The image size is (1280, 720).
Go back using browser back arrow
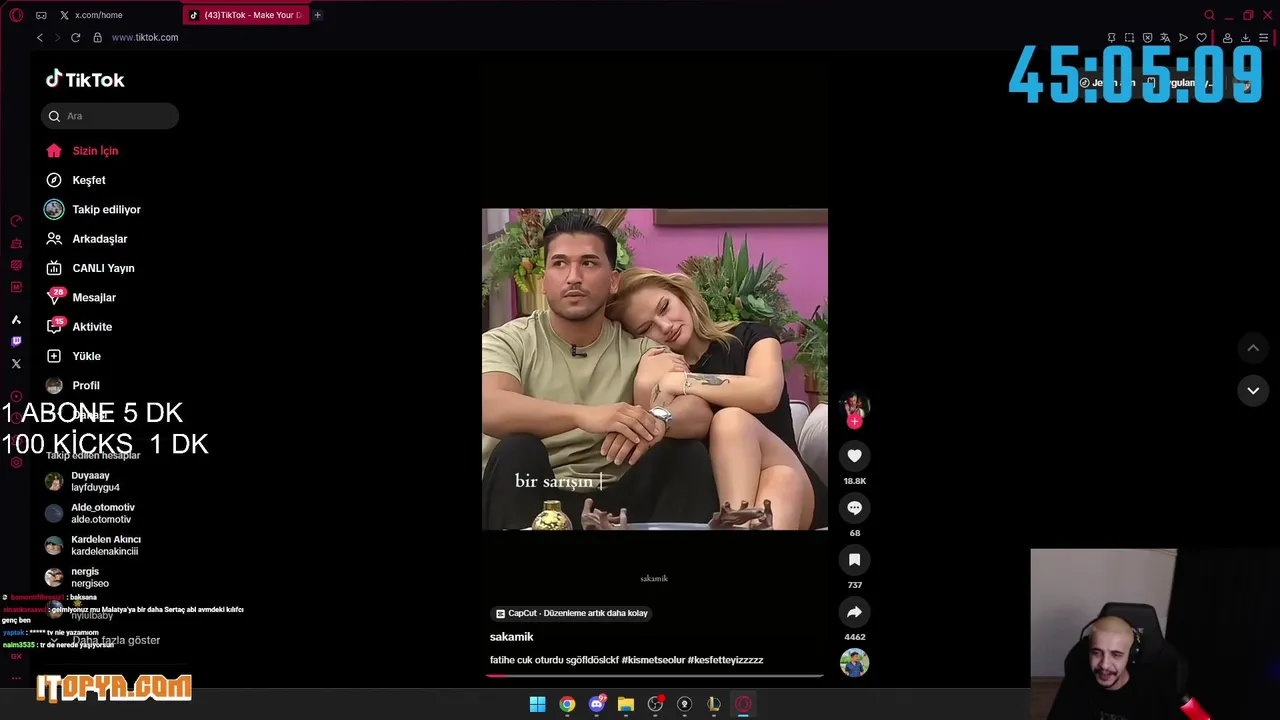tap(40, 37)
